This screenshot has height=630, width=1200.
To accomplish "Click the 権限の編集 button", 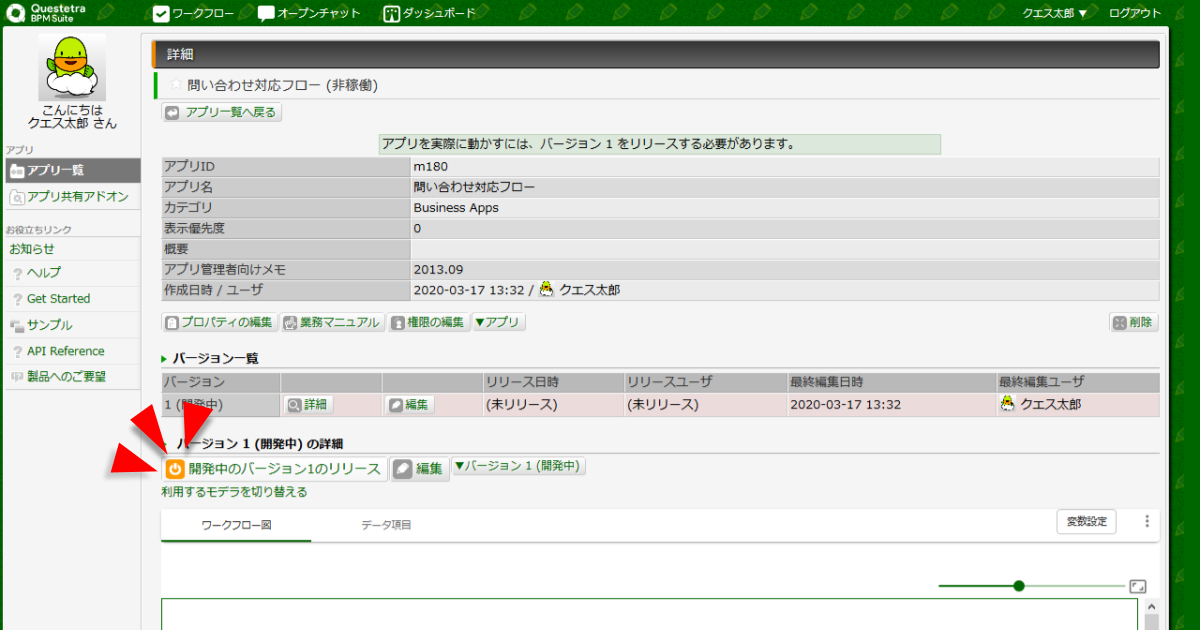I will (428, 323).
